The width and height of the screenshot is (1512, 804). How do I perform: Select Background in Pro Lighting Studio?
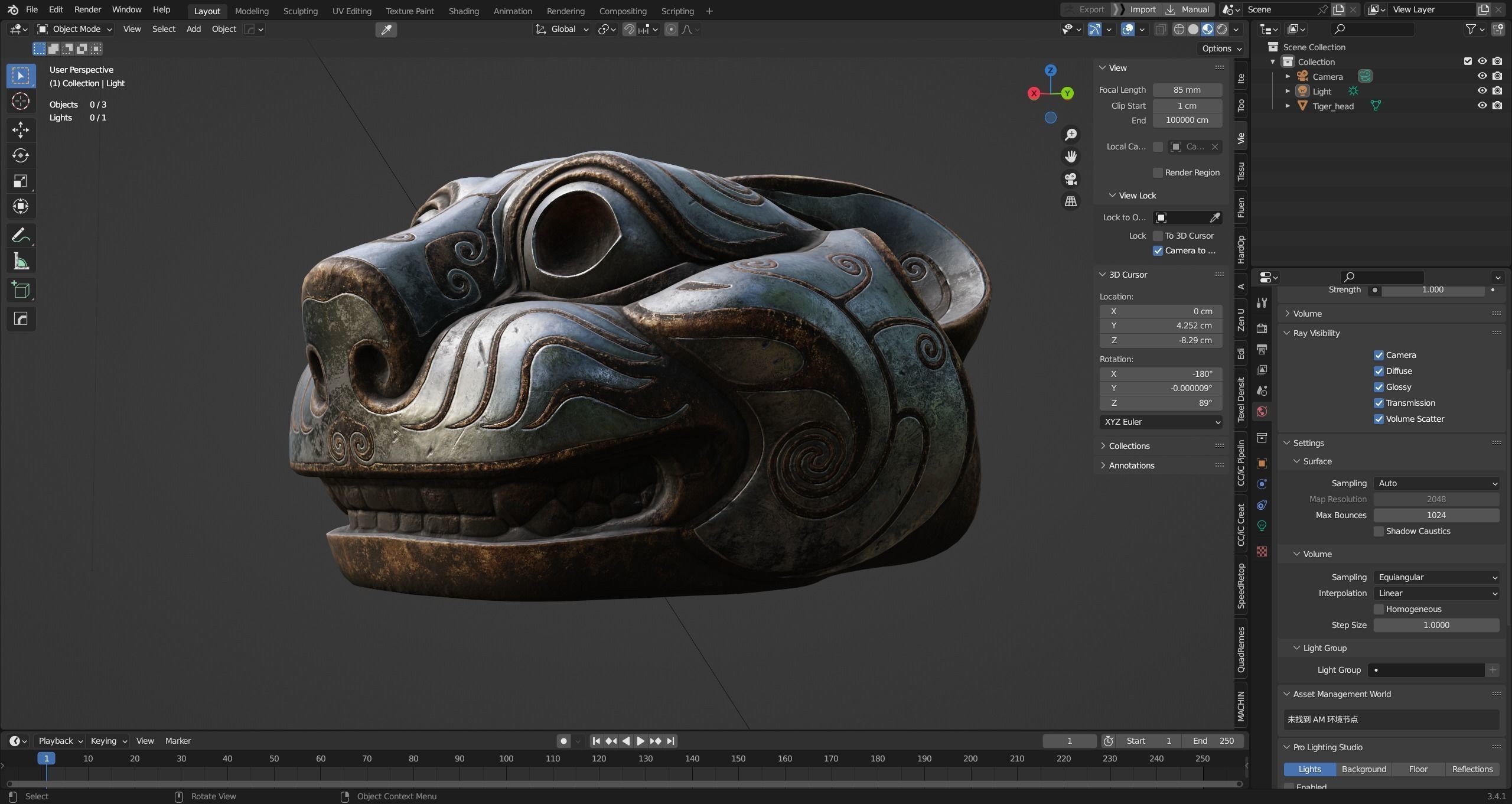pyautogui.click(x=1364, y=769)
